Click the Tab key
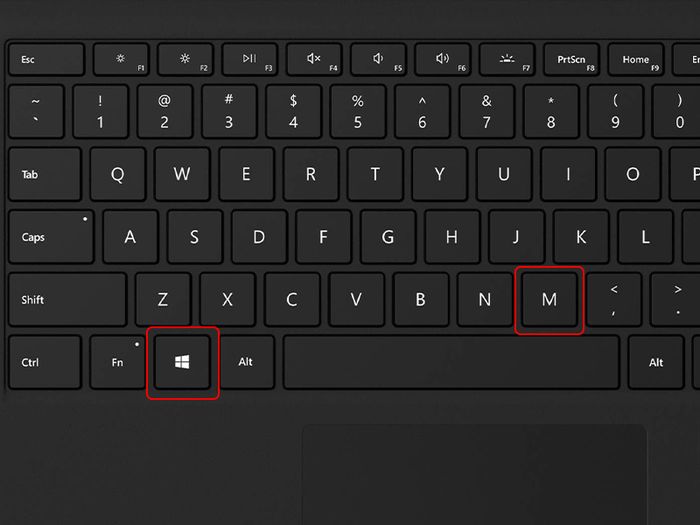The height and width of the screenshot is (525, 700). pos(45,174)
